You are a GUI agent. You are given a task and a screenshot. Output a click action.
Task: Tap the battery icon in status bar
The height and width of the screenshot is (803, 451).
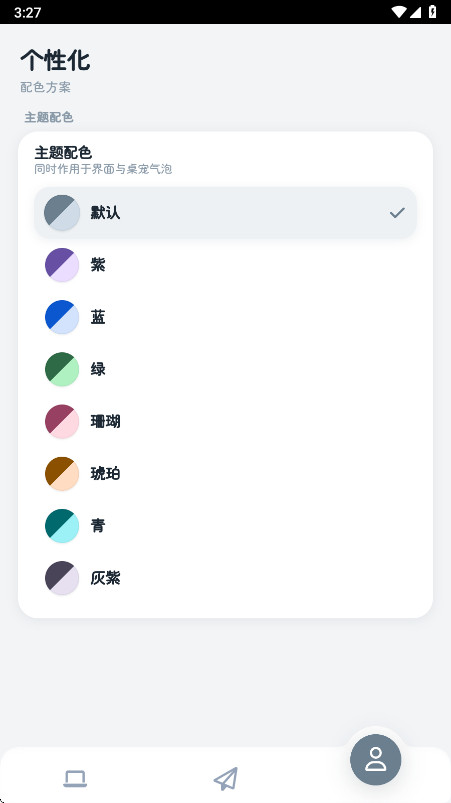[433, 12]
